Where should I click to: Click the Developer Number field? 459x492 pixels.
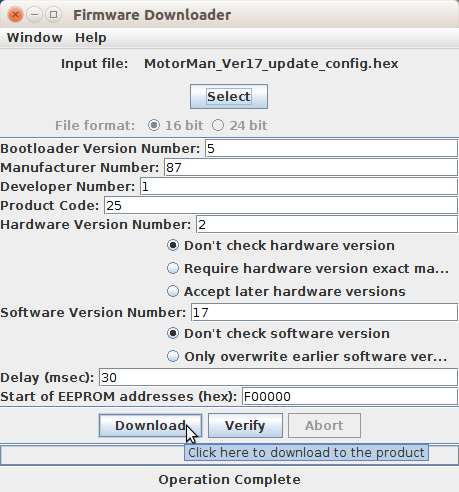pos(299,186)
